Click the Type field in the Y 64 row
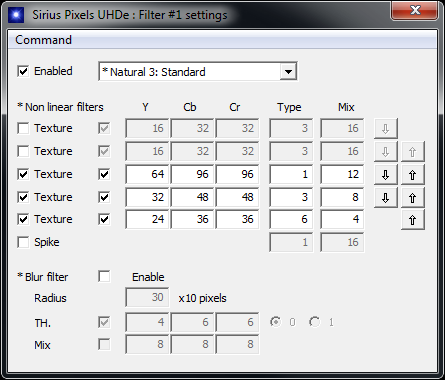This screenshot has height=380, width=445. (291, 174)
